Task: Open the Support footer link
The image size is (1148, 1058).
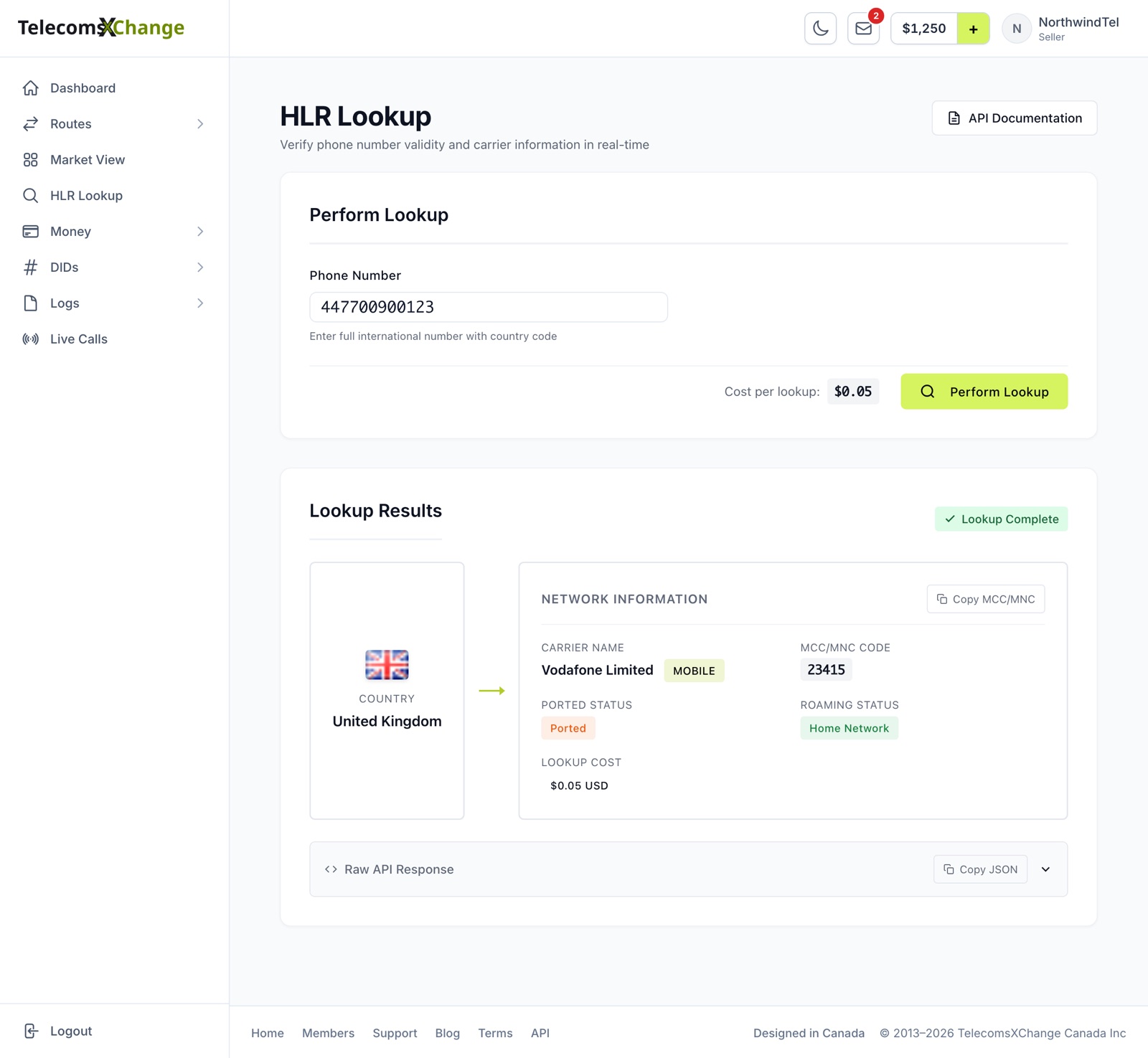Action: pyautogui.click(x=395, y=1033)
